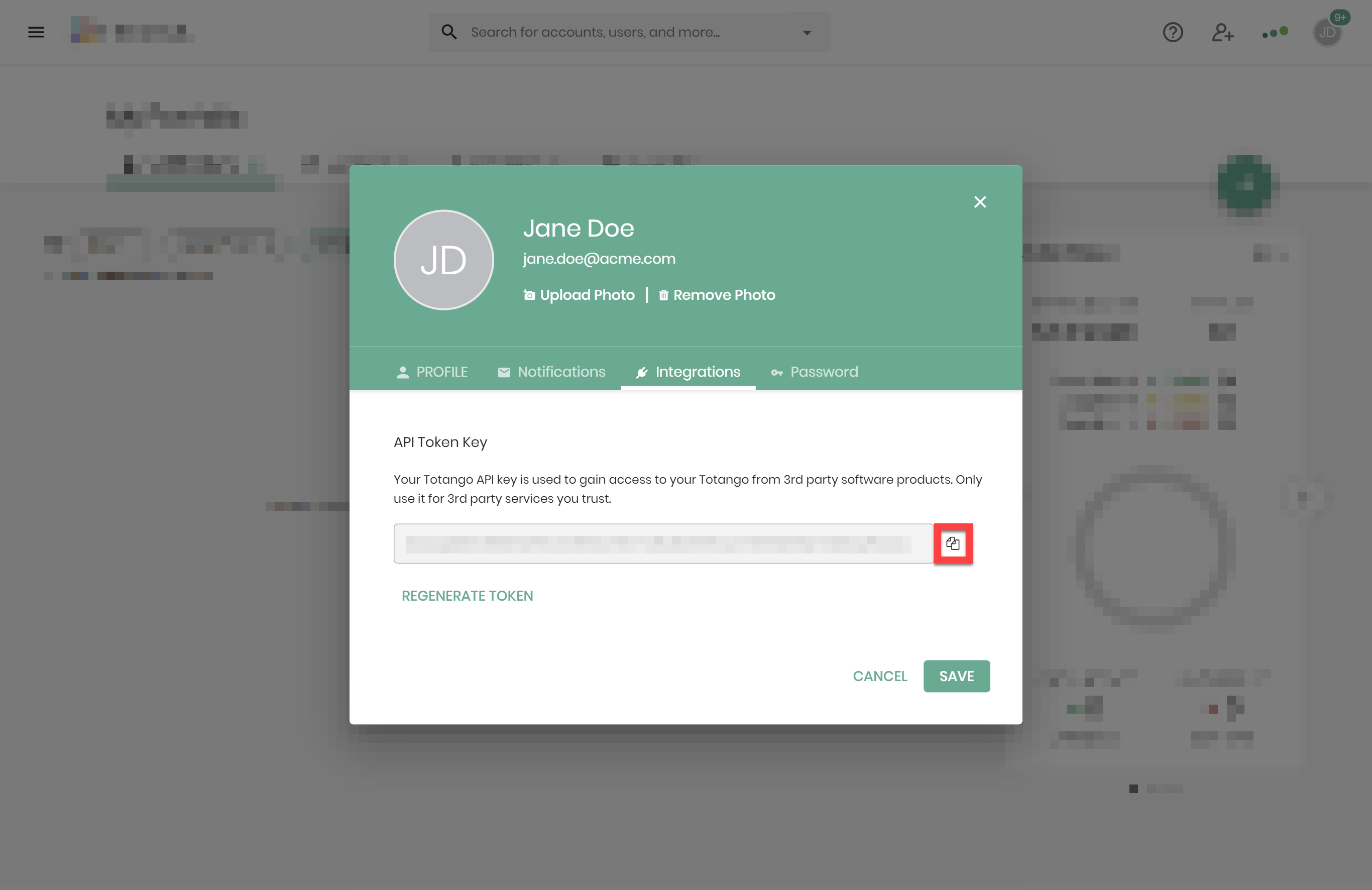Viewport: 1372px width, 890px height.
Task: Open the hamburger navigation menu
Action: (x=36, y=32)
